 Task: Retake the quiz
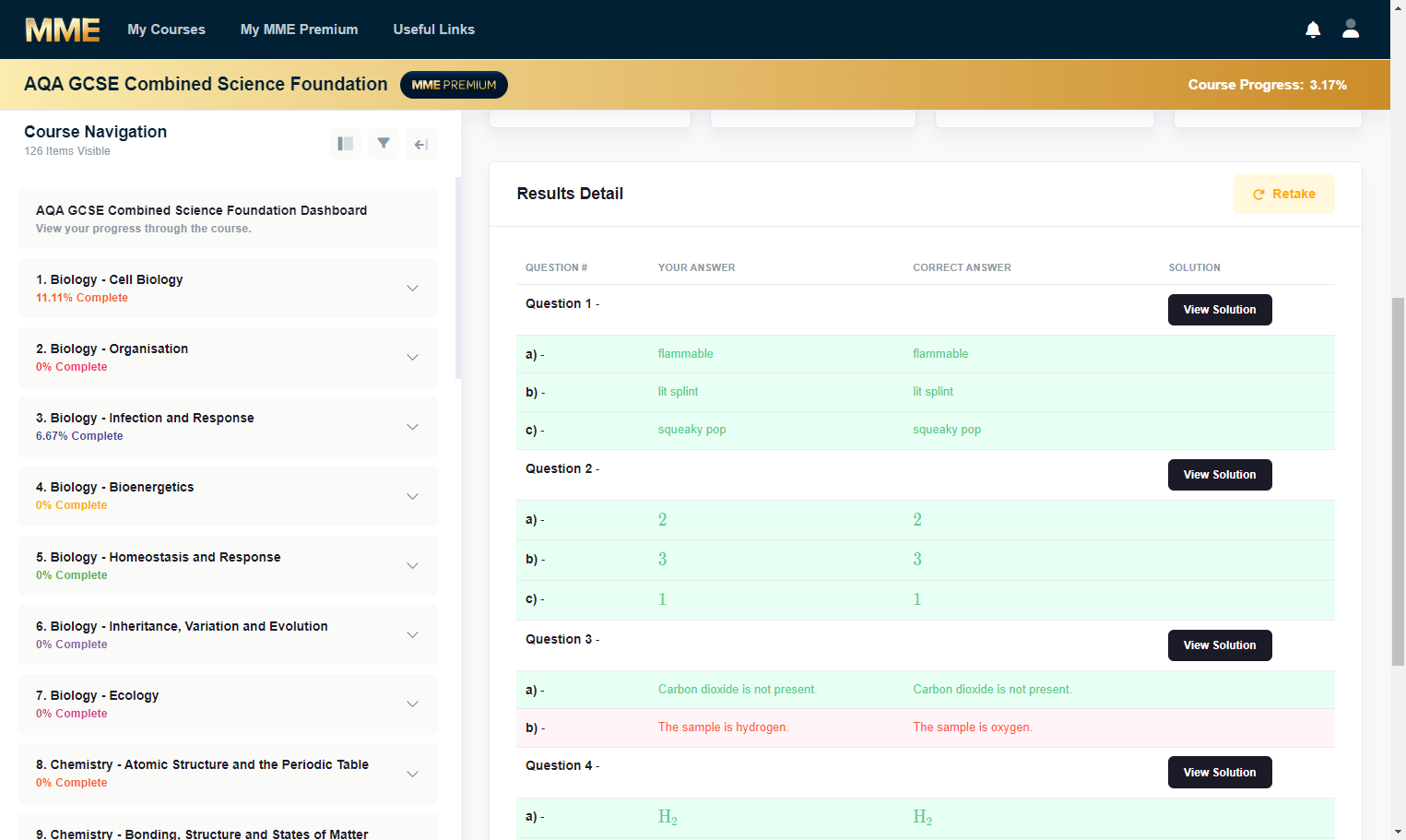(1283, 194)
